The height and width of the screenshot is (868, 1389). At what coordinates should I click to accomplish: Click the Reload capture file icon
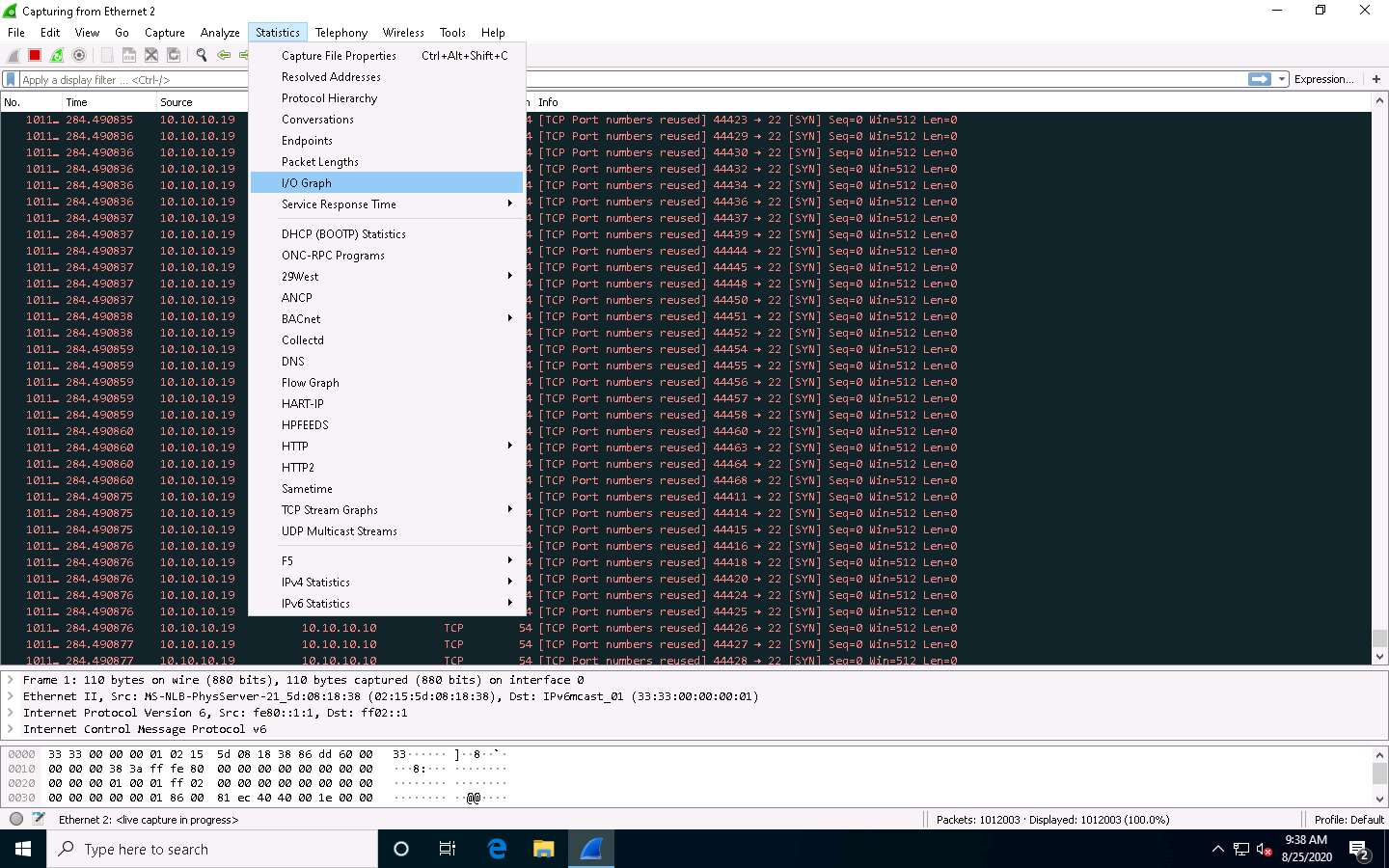tap(174, 56)
